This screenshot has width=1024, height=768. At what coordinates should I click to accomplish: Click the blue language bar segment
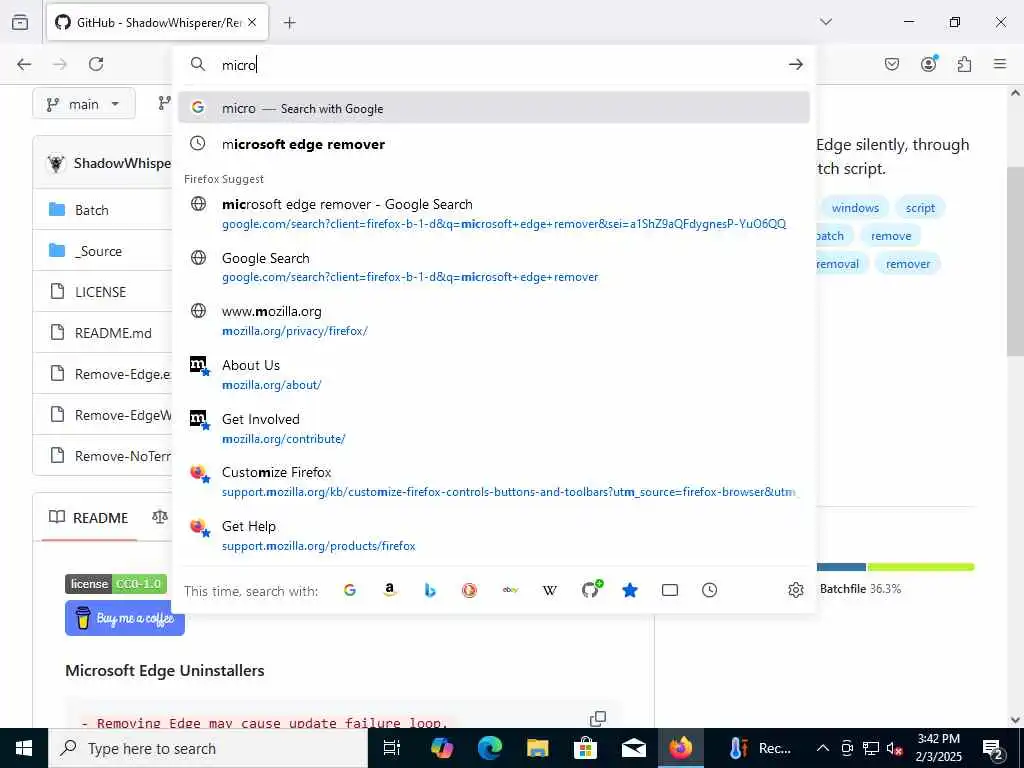(841, 567)
